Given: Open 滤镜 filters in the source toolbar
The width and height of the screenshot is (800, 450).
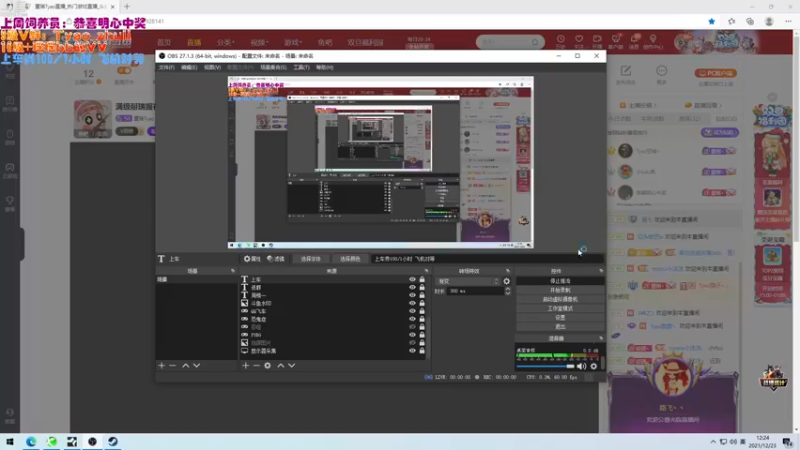Looking at the screenshot, I should pos(276,259).
